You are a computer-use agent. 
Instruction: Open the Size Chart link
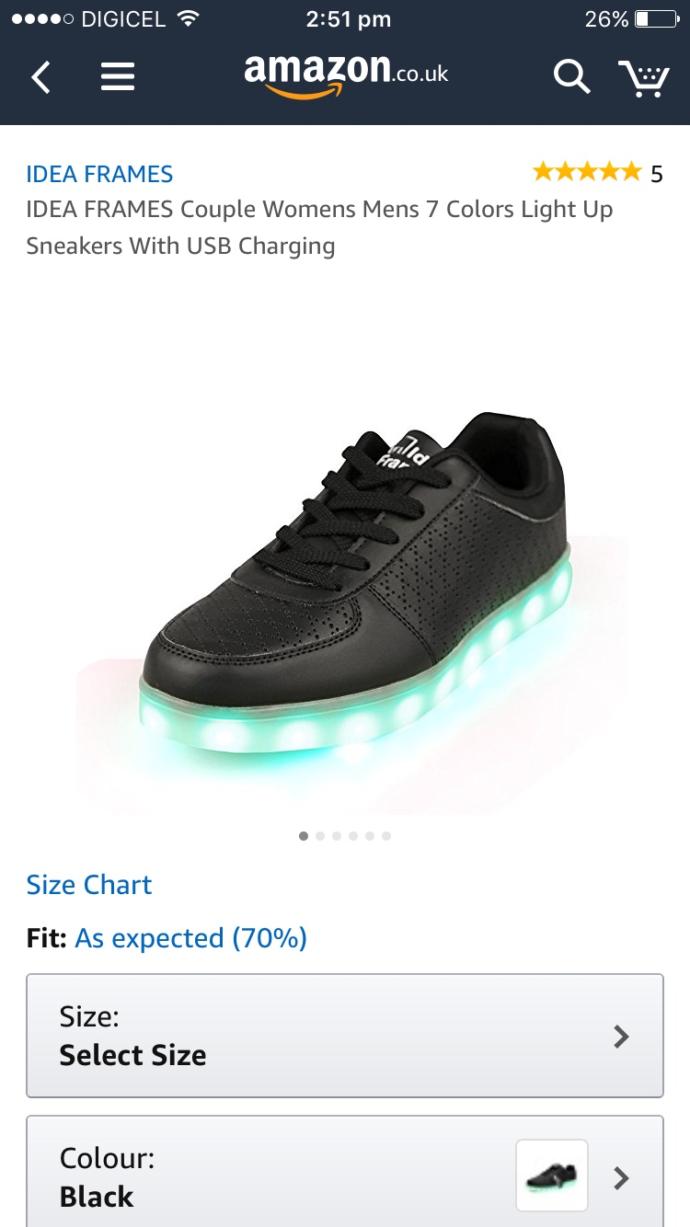[89, 885]
